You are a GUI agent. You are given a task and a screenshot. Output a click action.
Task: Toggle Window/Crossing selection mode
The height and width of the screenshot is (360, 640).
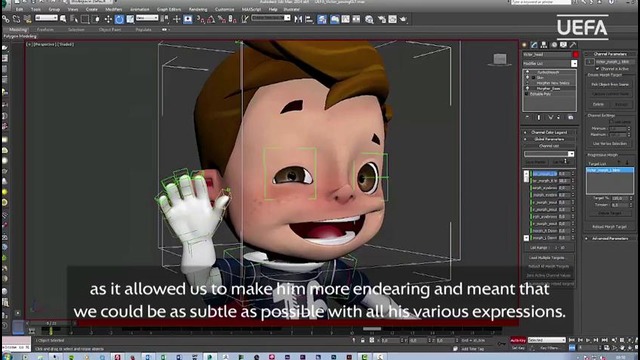pyautogui.click(x=96, y=19)
